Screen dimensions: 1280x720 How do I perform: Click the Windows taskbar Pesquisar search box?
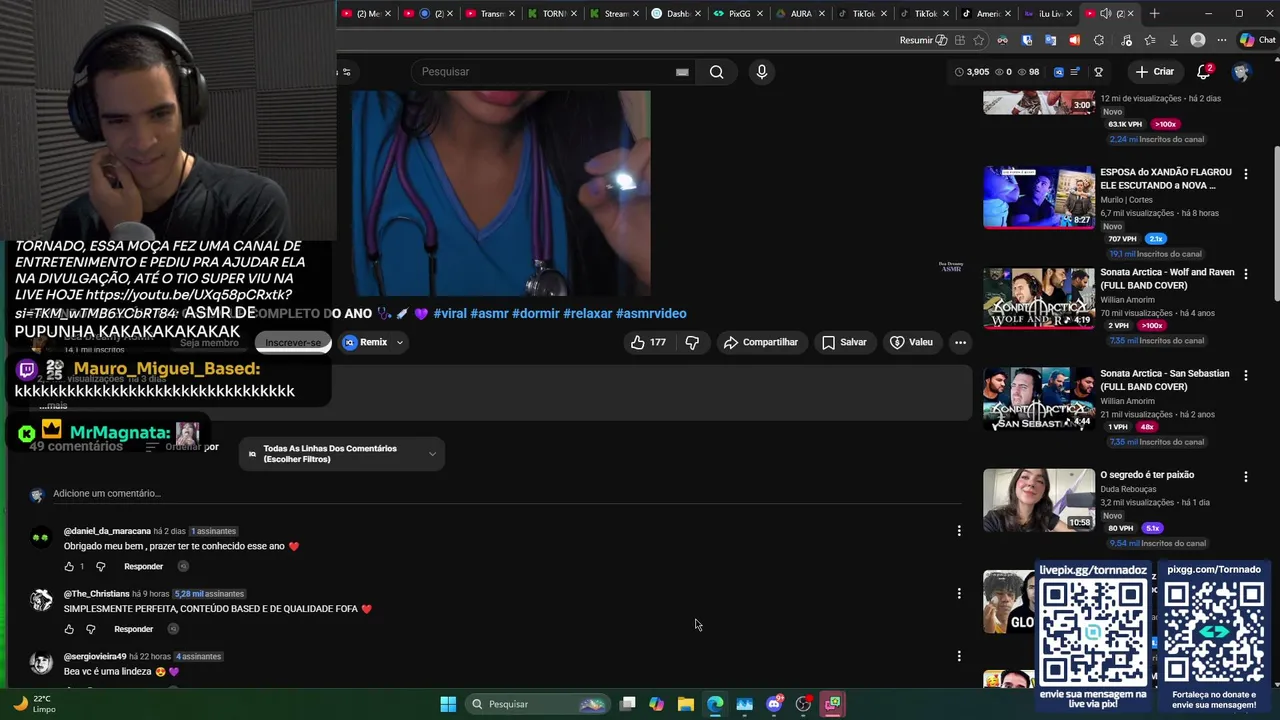[538, 704]
